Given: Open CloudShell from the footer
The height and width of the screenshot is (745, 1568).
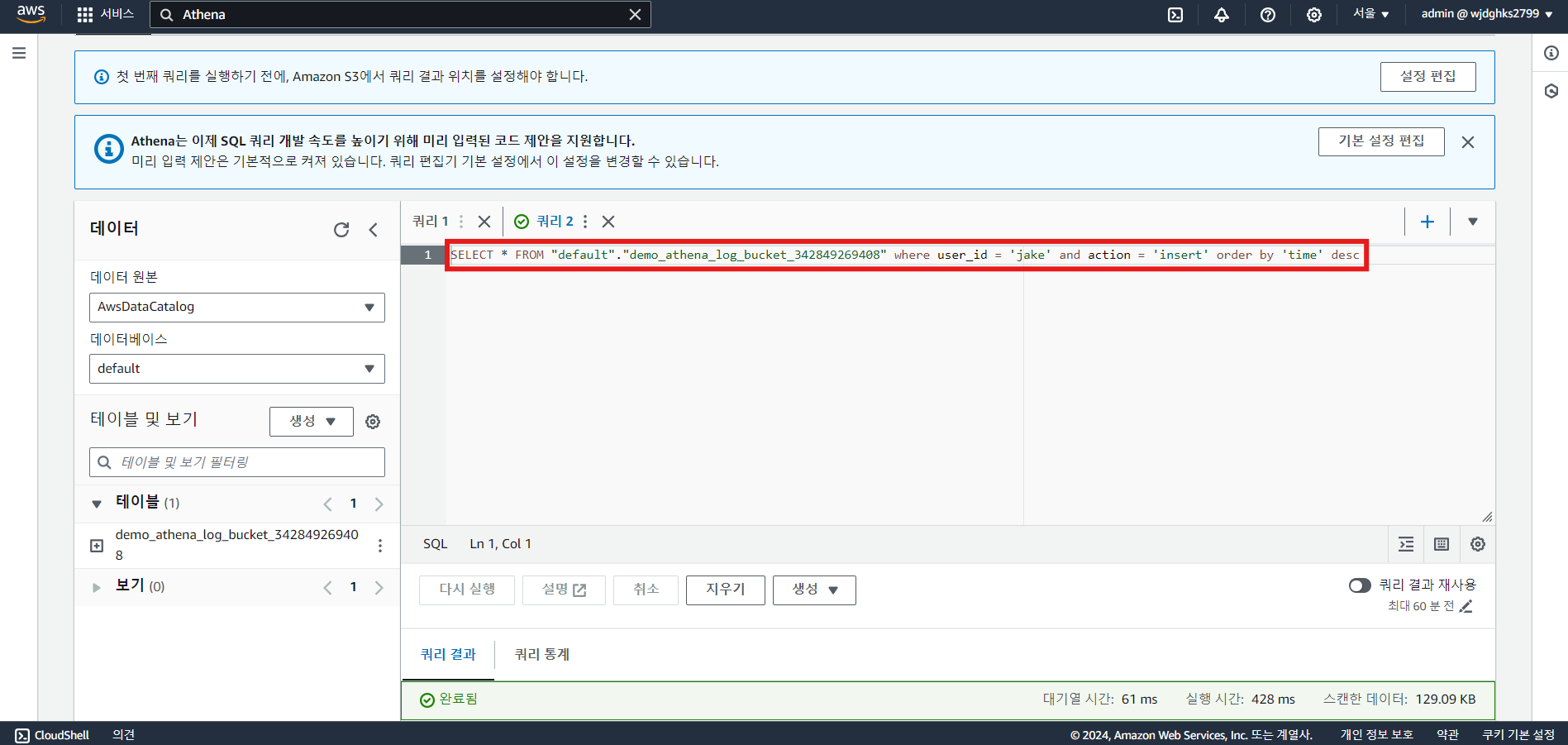Looking at the screenshot, I should (52, 735).
